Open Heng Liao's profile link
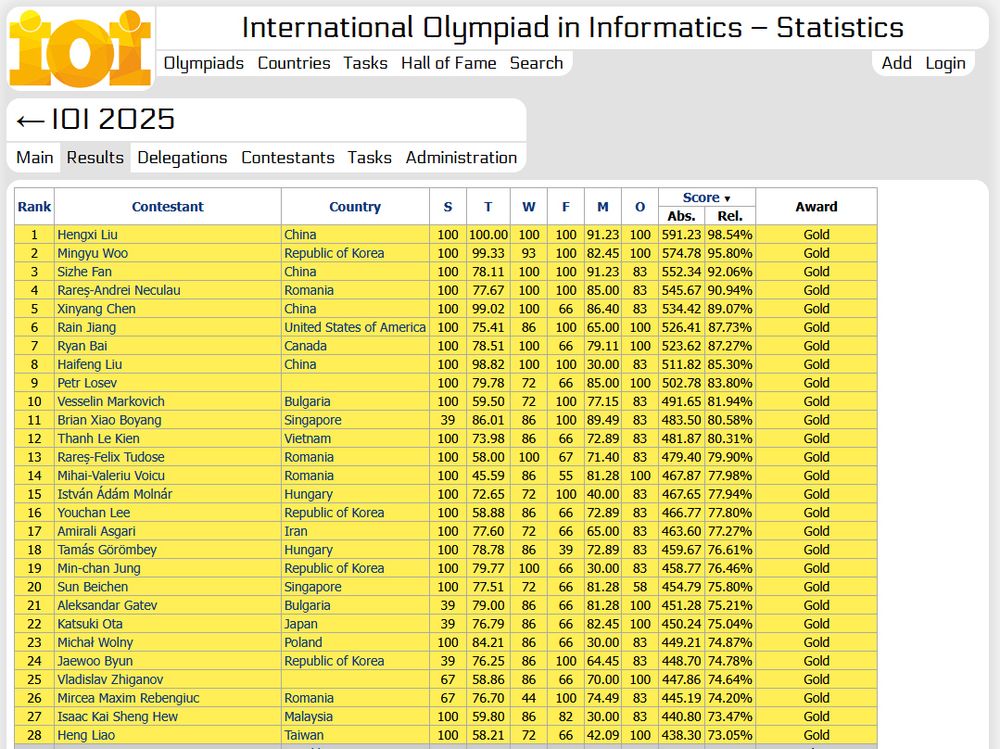The image size is (1000, 749). coord(85,735)
